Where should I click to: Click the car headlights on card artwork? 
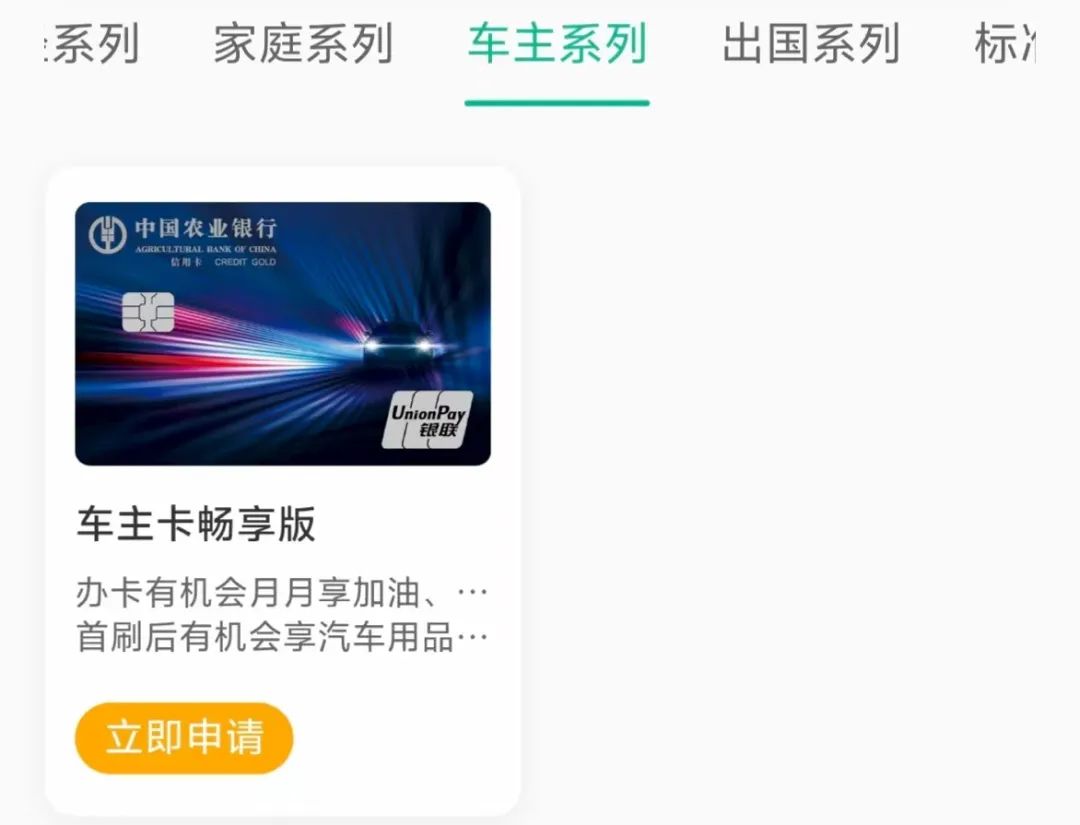point(397,344)
